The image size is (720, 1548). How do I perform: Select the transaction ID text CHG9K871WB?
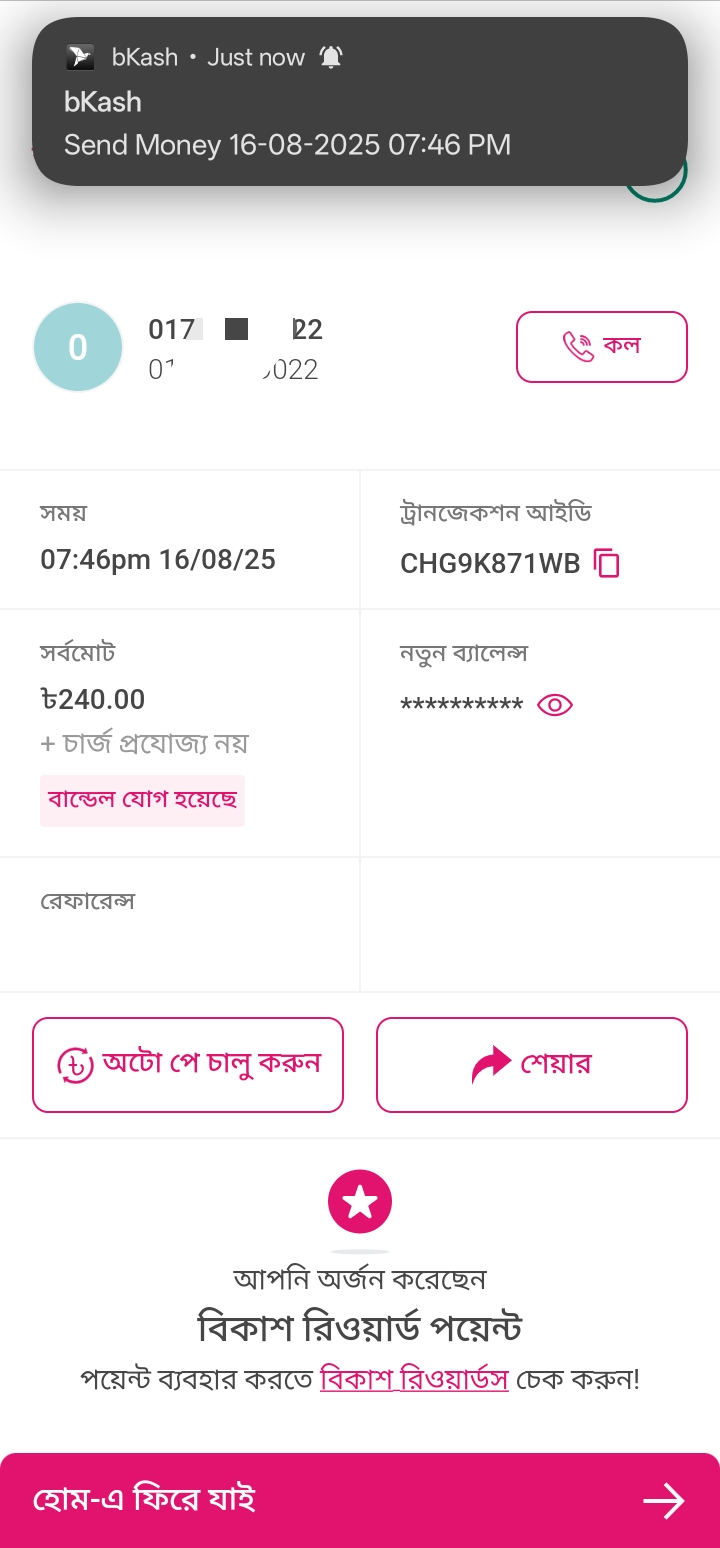pyautogui.click(x=490, y=564)
